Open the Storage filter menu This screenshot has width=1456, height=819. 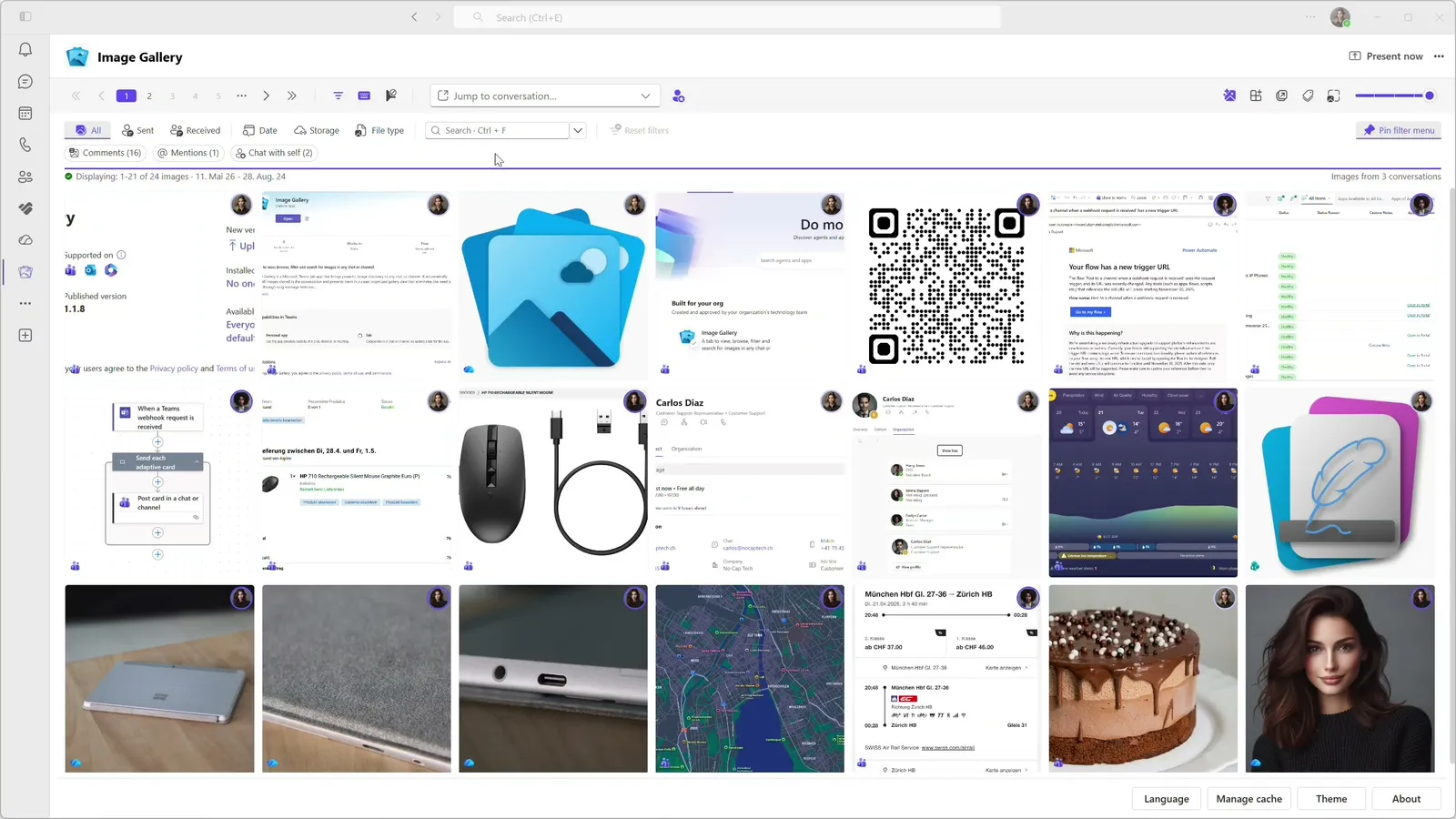click(x=316, y=130)
